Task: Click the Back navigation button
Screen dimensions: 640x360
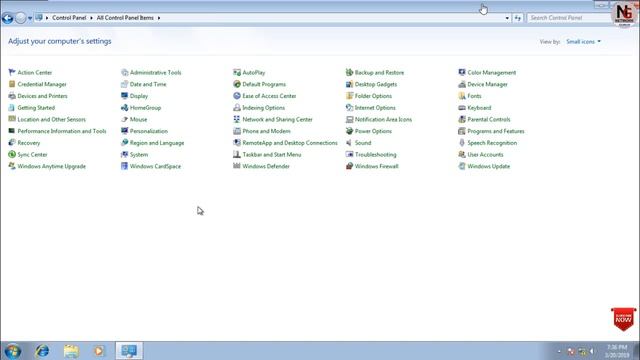Action: 7,18
